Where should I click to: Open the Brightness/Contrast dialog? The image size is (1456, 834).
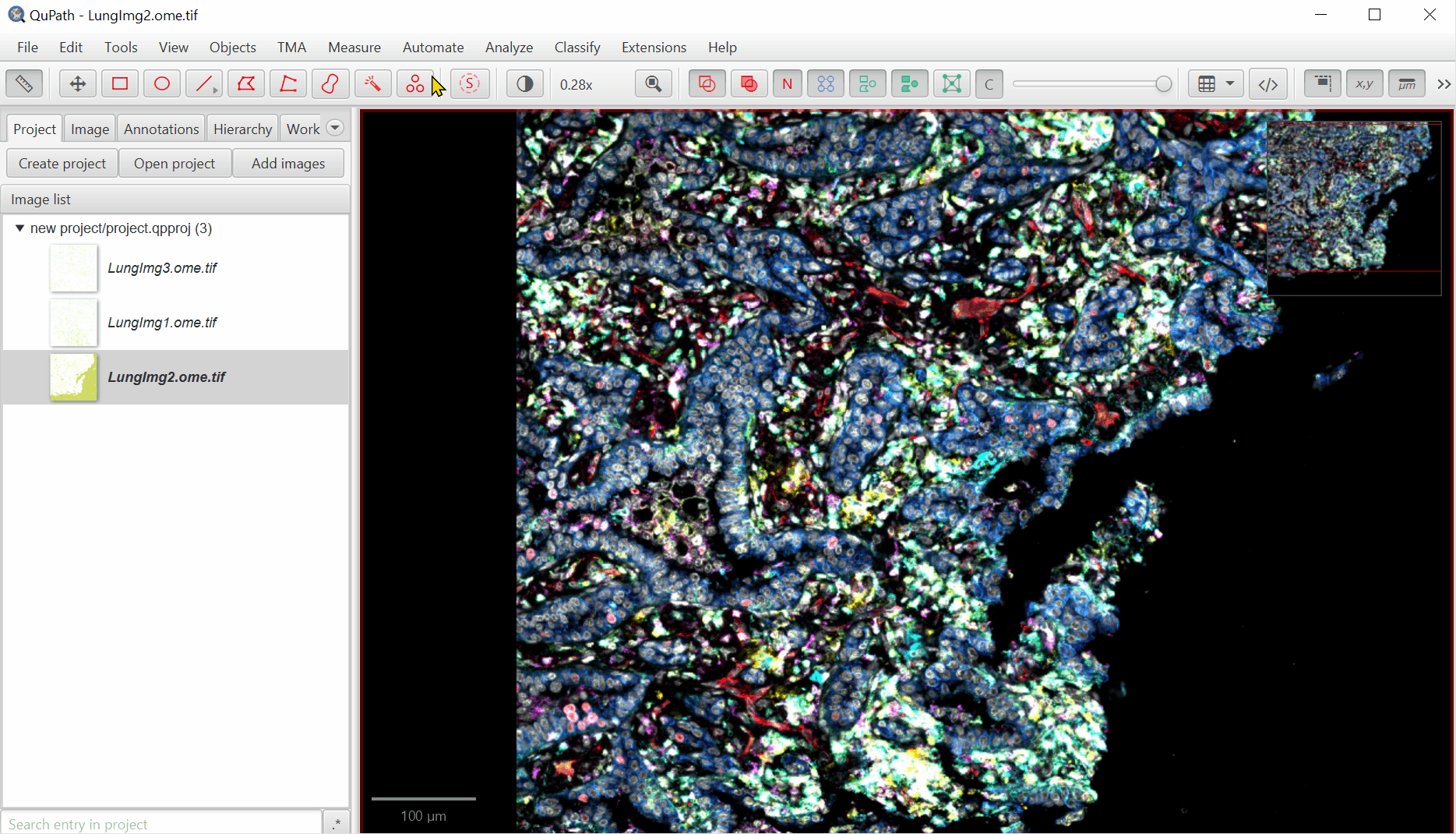click(x=524, y=83)
